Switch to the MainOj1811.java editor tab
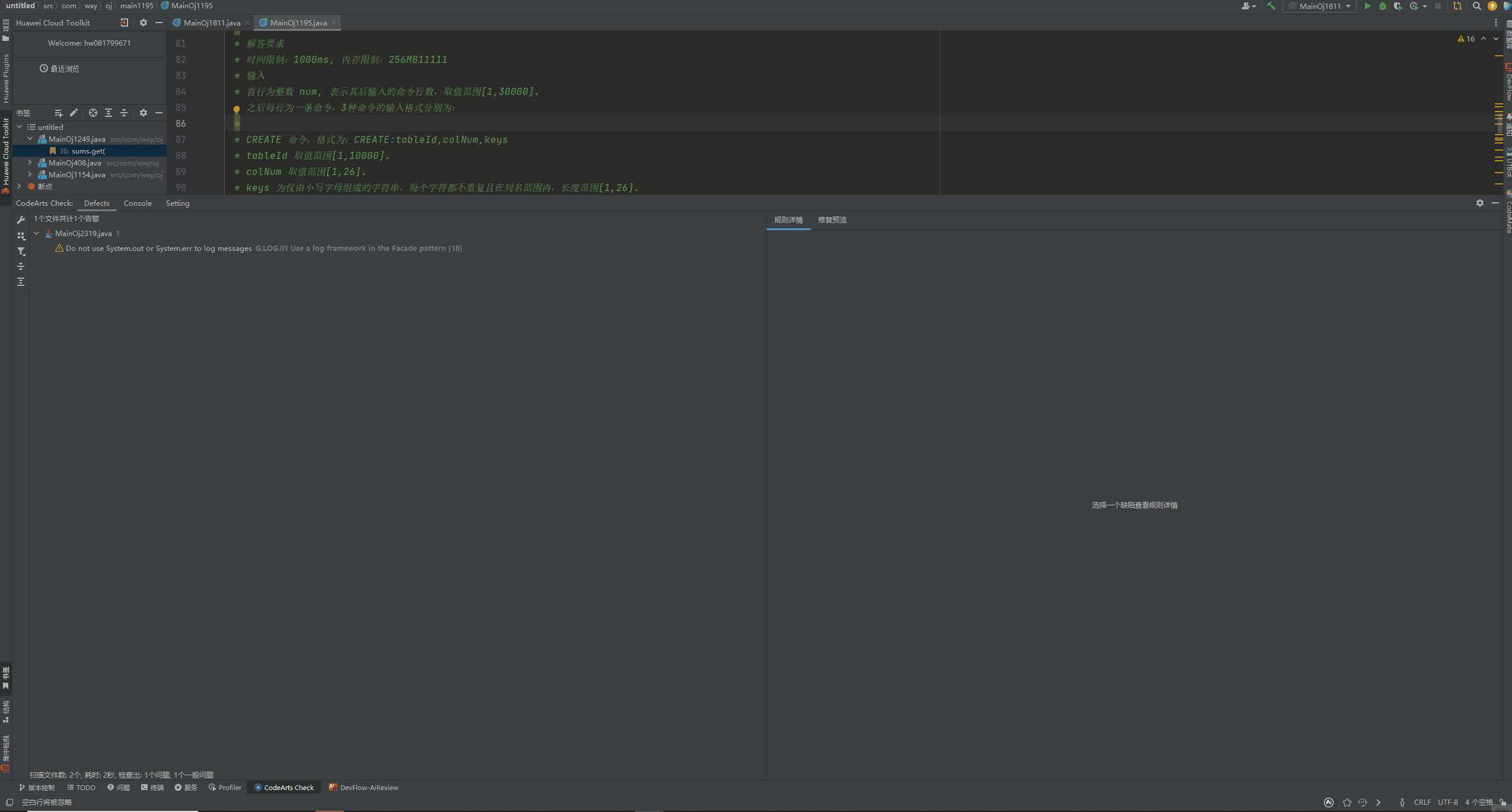Viewport: 1512px width, 812px height. pyautogui.click(x=210, y=23)
